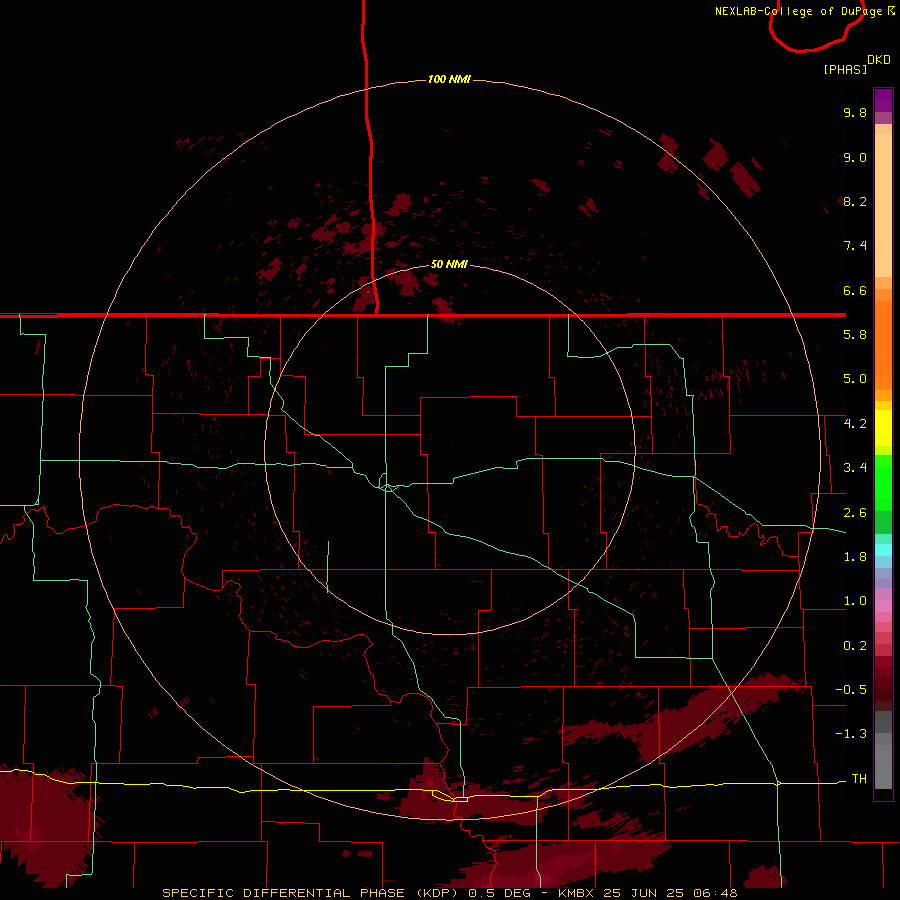
Task: Select the 9.0 scale value
Action: pos(855,157)
